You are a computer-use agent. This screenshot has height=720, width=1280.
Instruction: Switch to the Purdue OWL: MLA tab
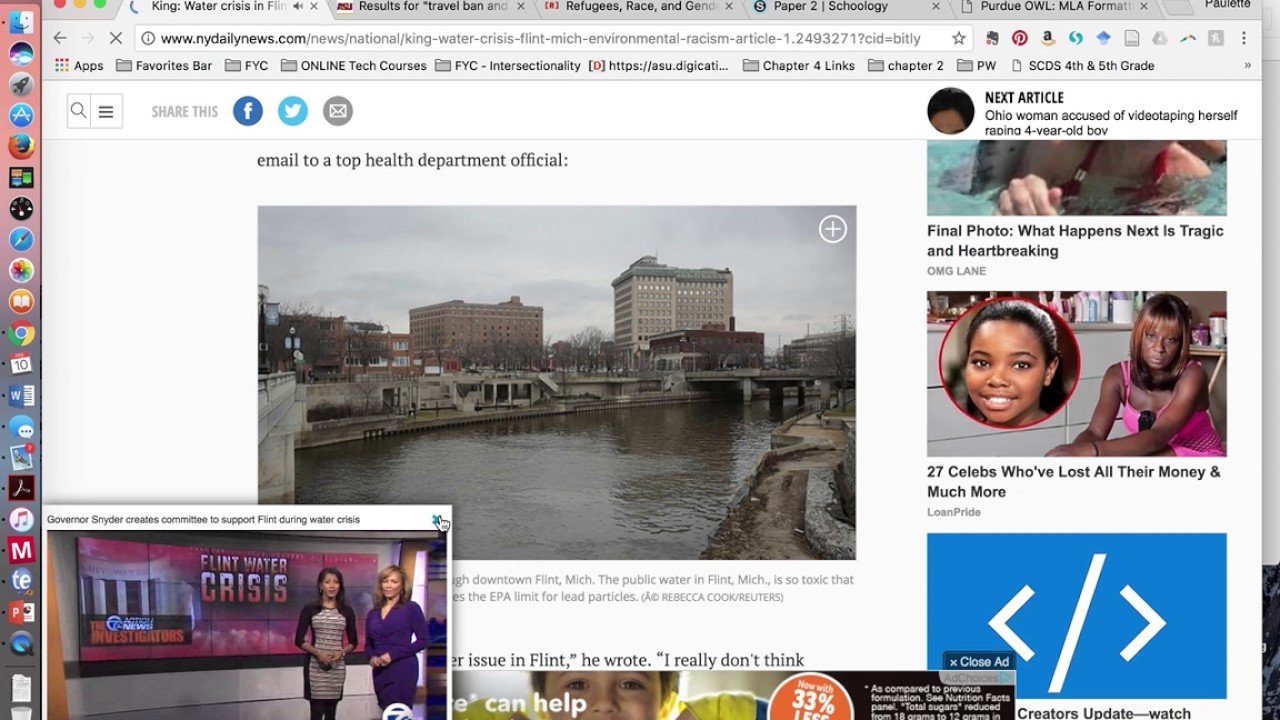tap(1054, 6)
